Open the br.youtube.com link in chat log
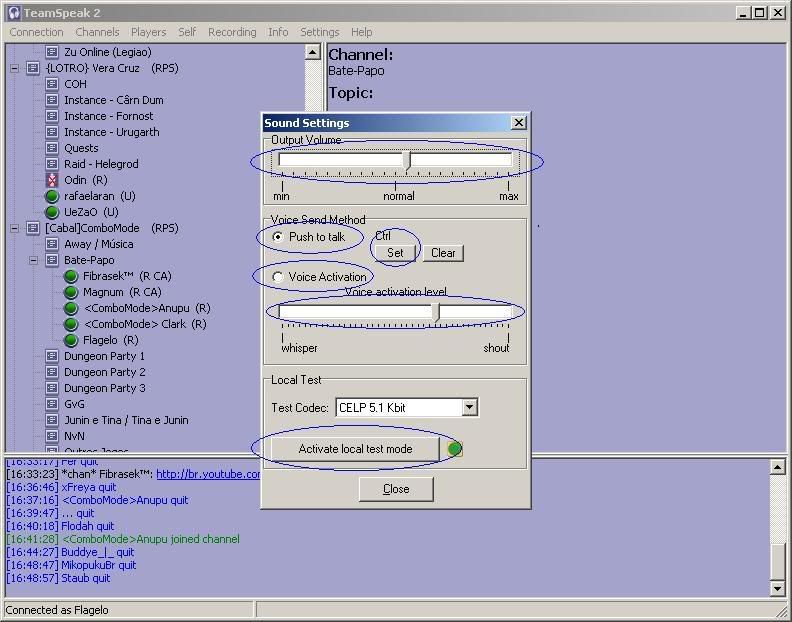 coord(208,474)
